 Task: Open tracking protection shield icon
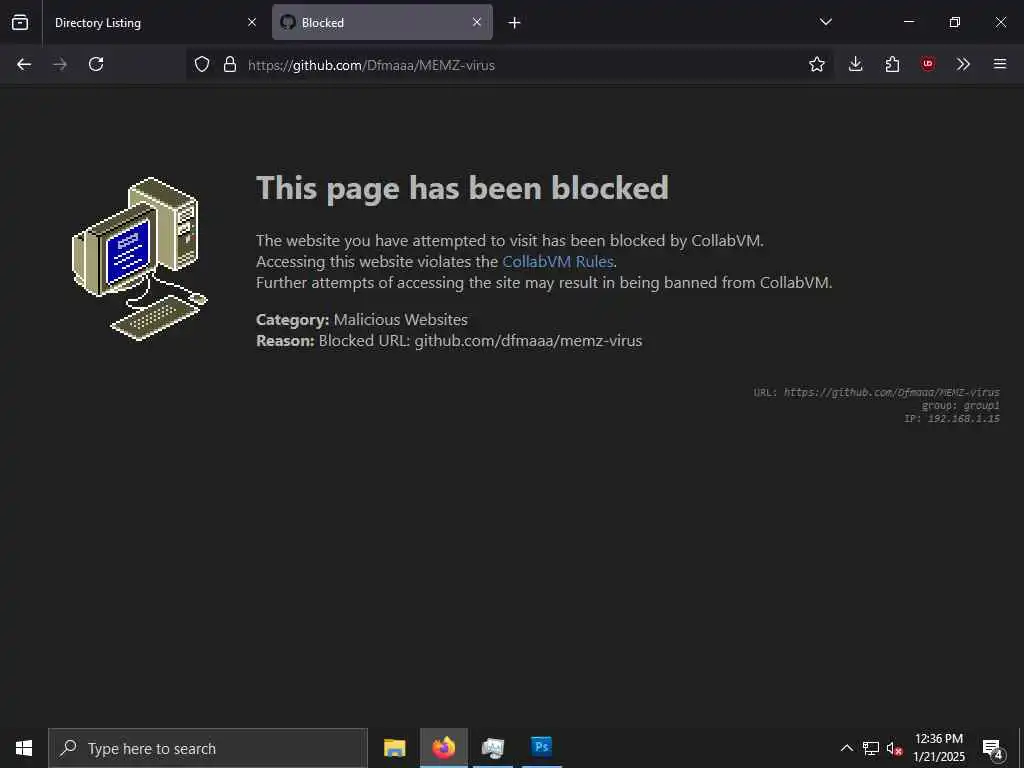tap(202, 64)
